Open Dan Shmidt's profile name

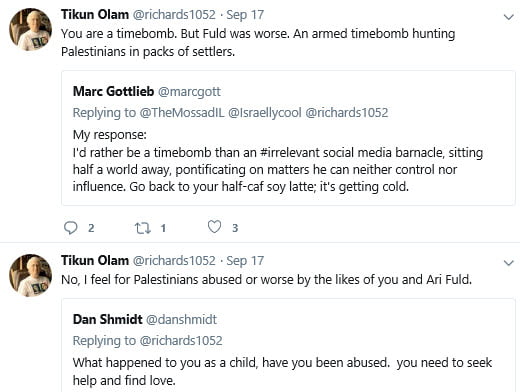click(x=108, y=319)
